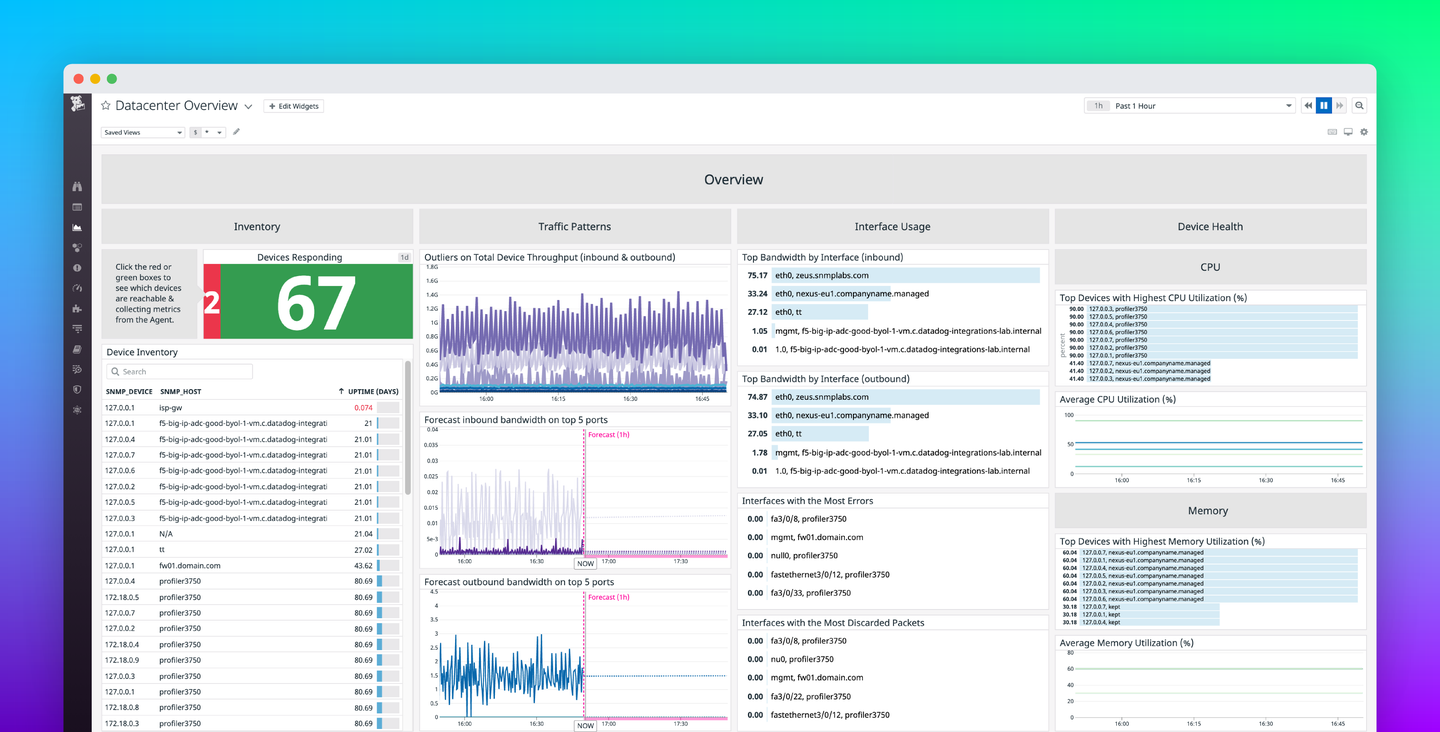The width and height of the screenshot is (1440, 732).
Task: Select the 127.0.0.1 N/A host row
Action: coord(253,534)
